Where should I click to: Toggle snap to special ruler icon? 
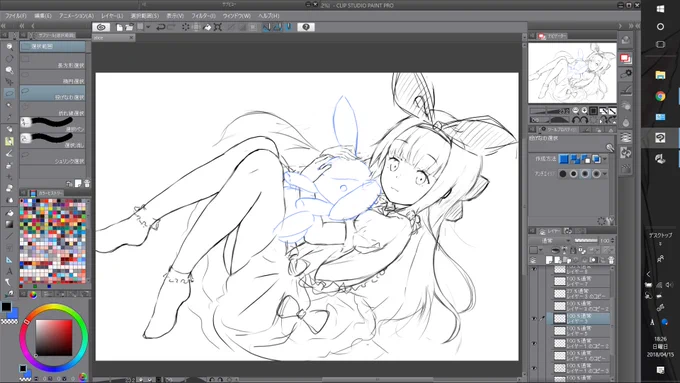click(277, 27)
